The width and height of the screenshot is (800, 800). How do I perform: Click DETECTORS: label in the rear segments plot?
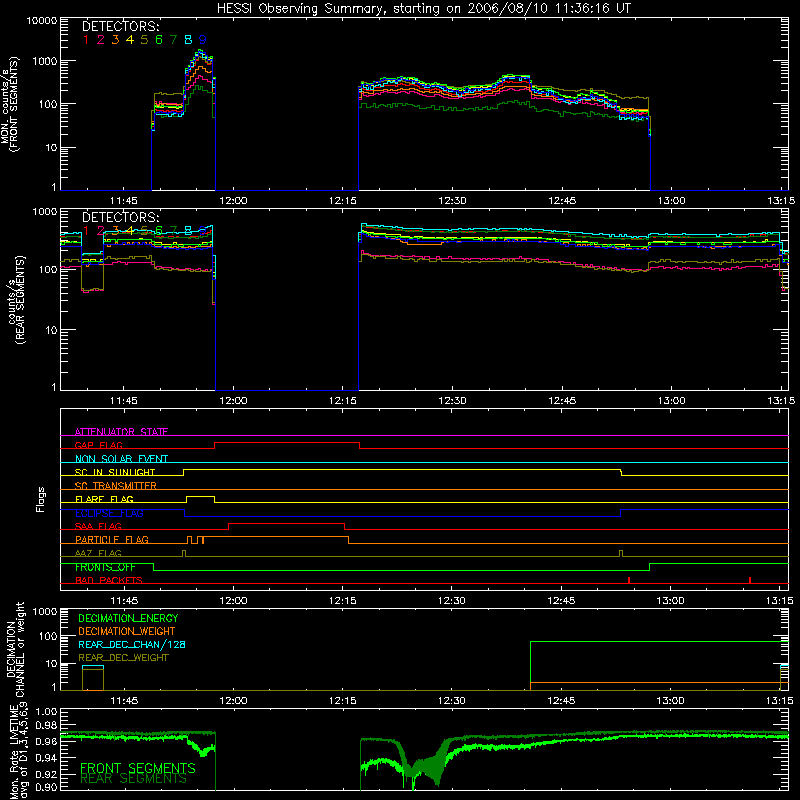pyautogui.click(x=121, y=218)
